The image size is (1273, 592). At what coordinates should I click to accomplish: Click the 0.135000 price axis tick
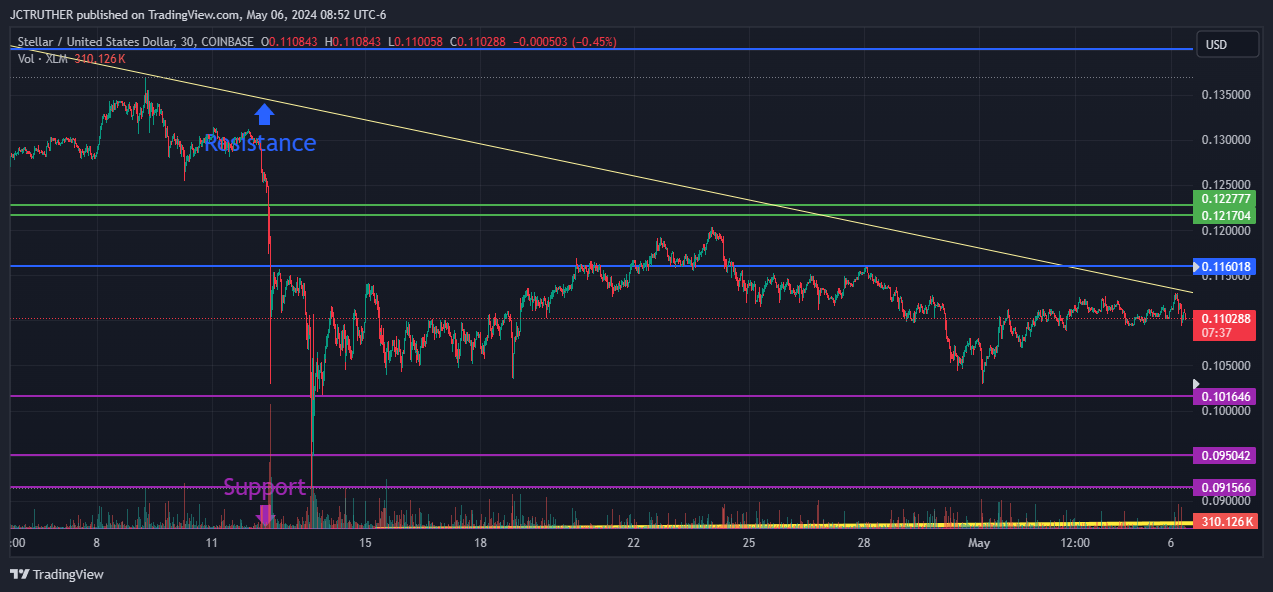click(x=1225, y=95)
